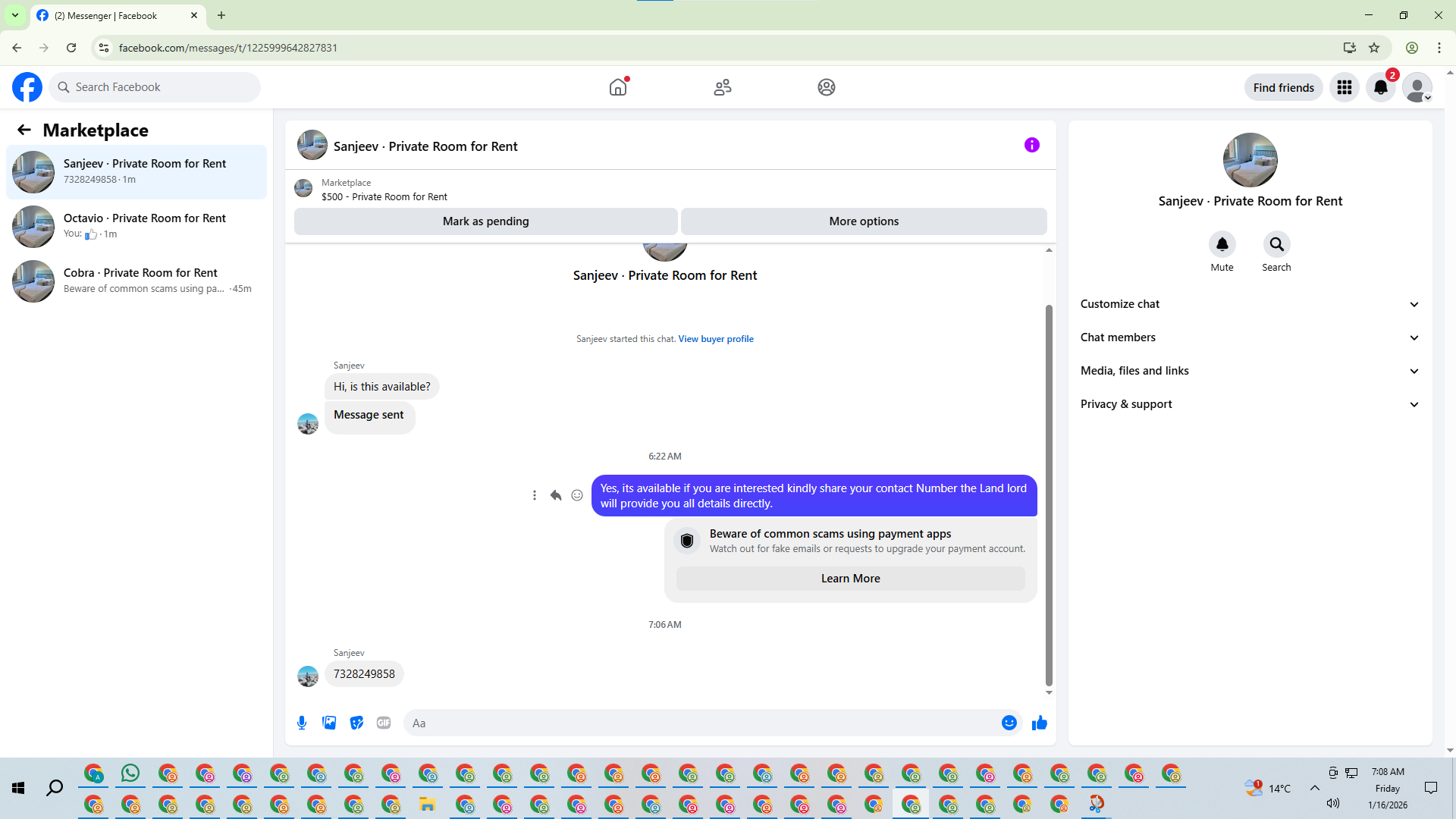Click the chat scrollbar
Viewport: 1456px width, 819px height.
pos(1049,493)
